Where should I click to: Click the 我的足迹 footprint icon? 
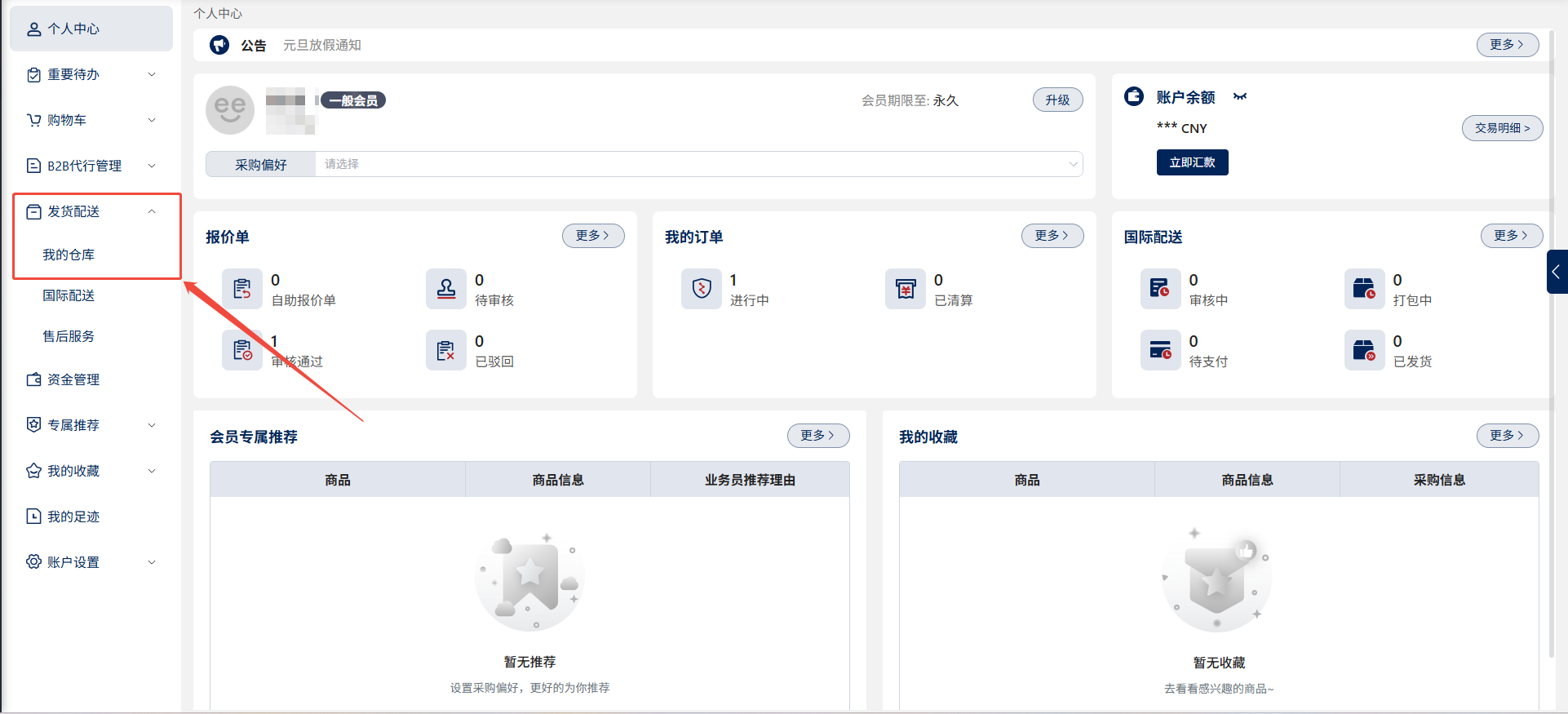click(x=33, y=517)
